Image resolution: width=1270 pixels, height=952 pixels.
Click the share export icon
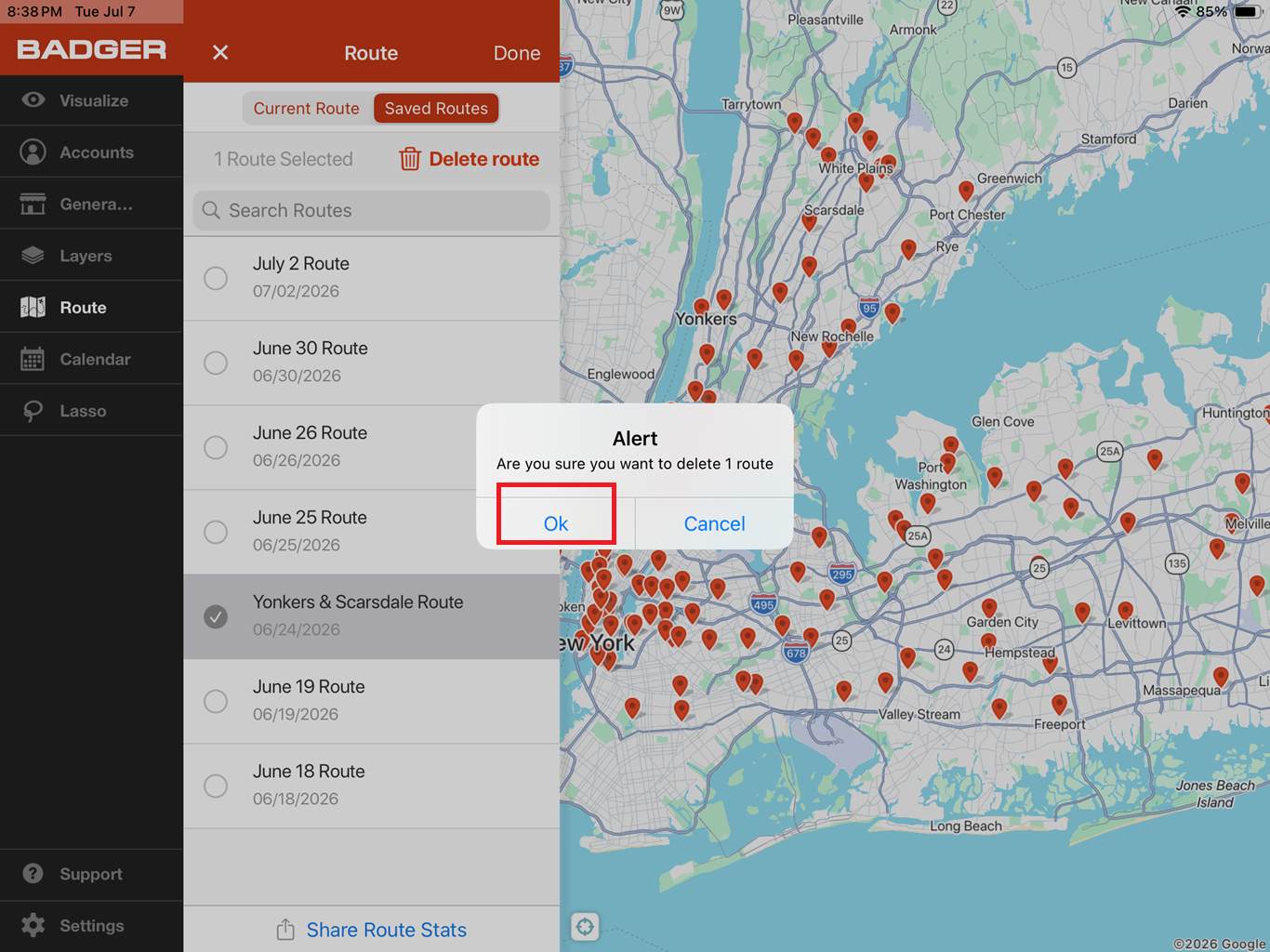click(x=285, y=930)
